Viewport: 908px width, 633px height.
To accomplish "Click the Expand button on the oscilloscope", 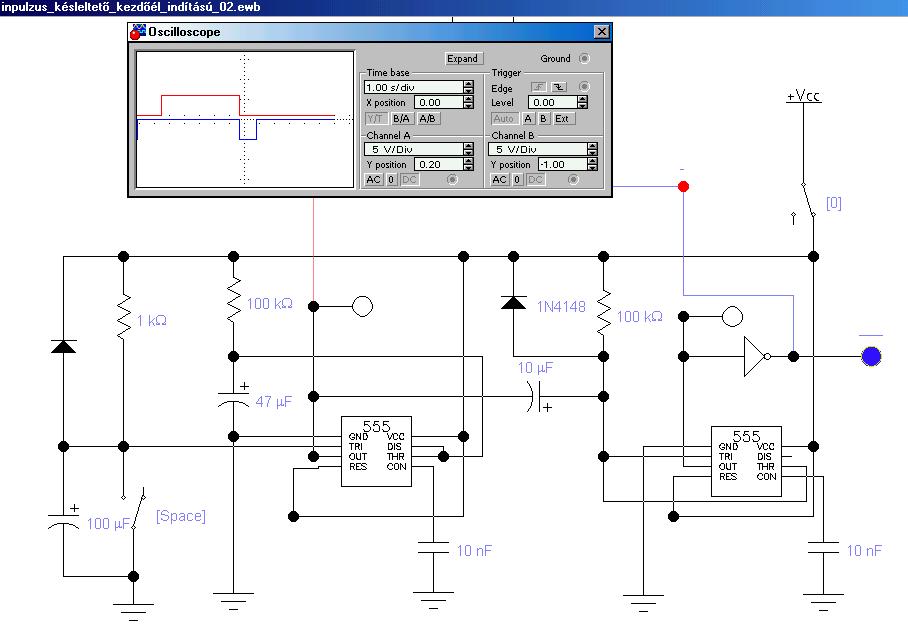I will [x=462, y=58].
